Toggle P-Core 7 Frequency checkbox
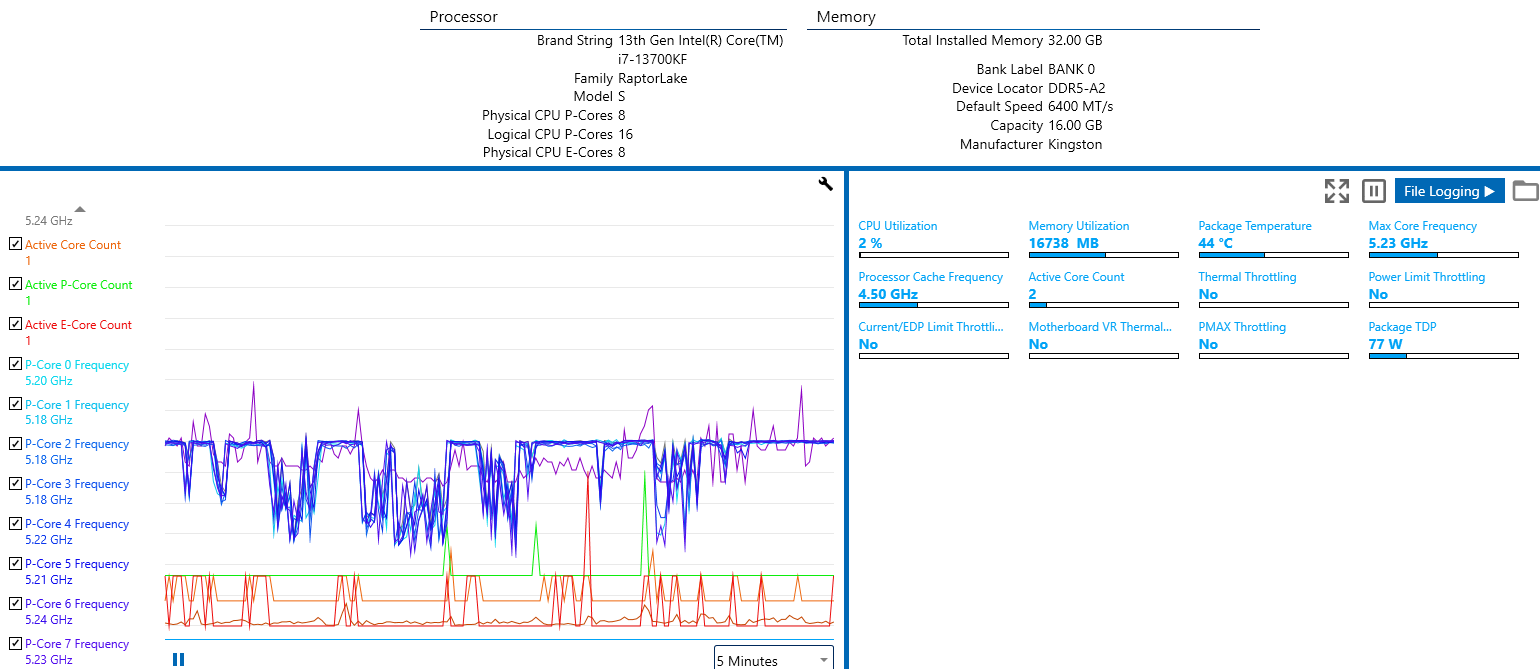 (15, 643)
